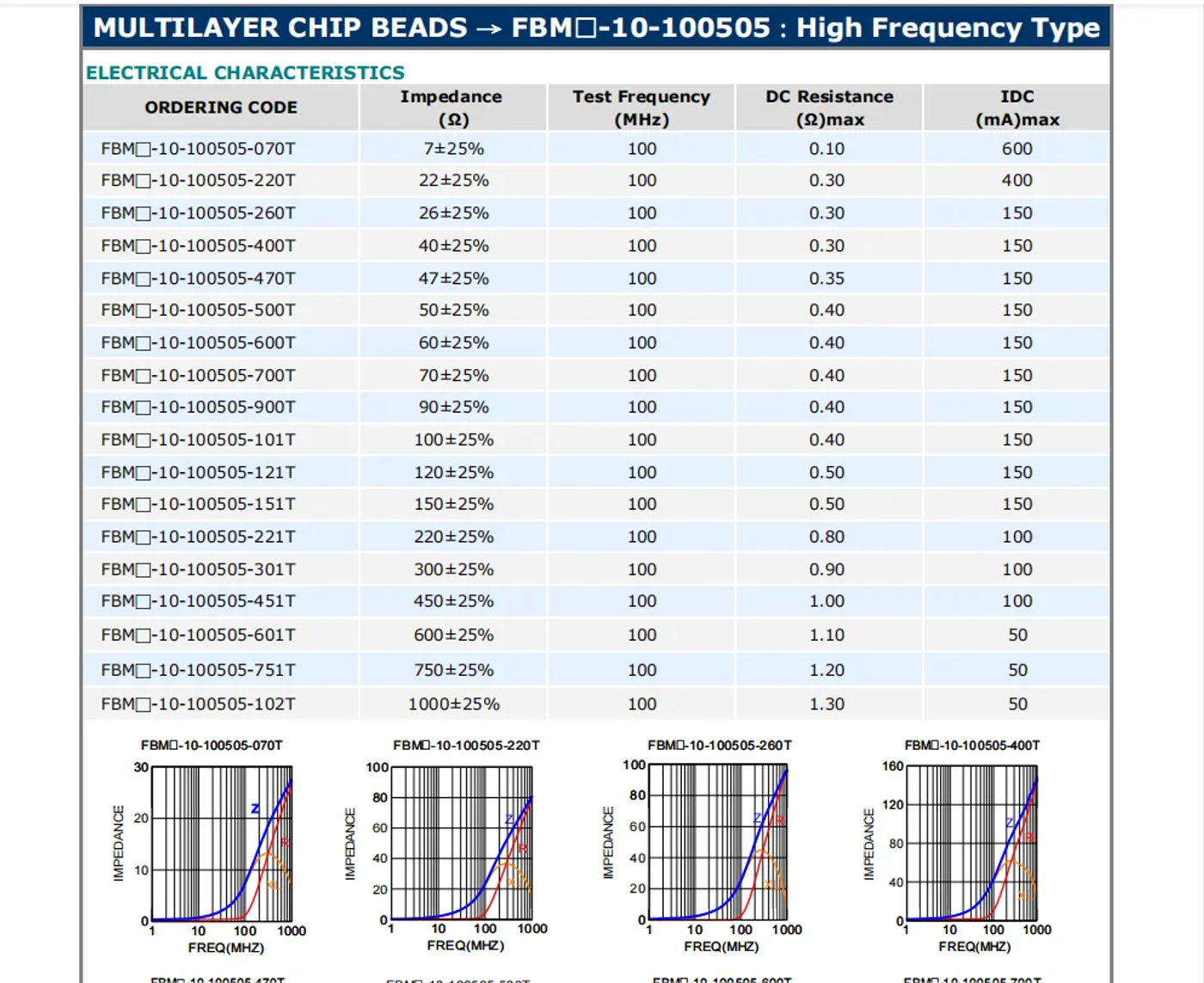Click the graph title 'FBM-10-100505-070T'
This screenshot has height=983, width=1204.
[x=212, y=746]
